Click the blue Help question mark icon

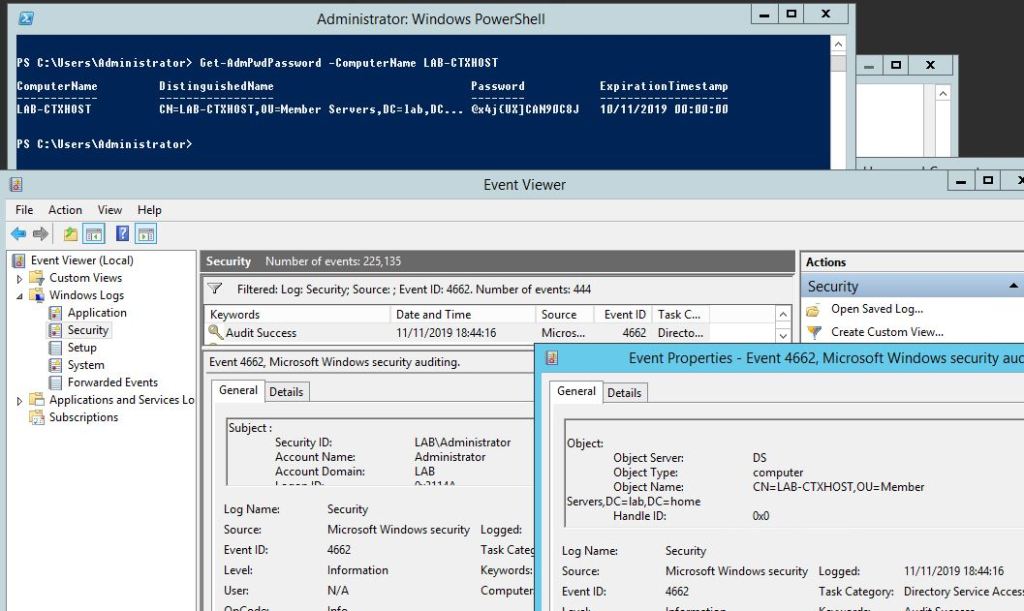coord(122,234)
